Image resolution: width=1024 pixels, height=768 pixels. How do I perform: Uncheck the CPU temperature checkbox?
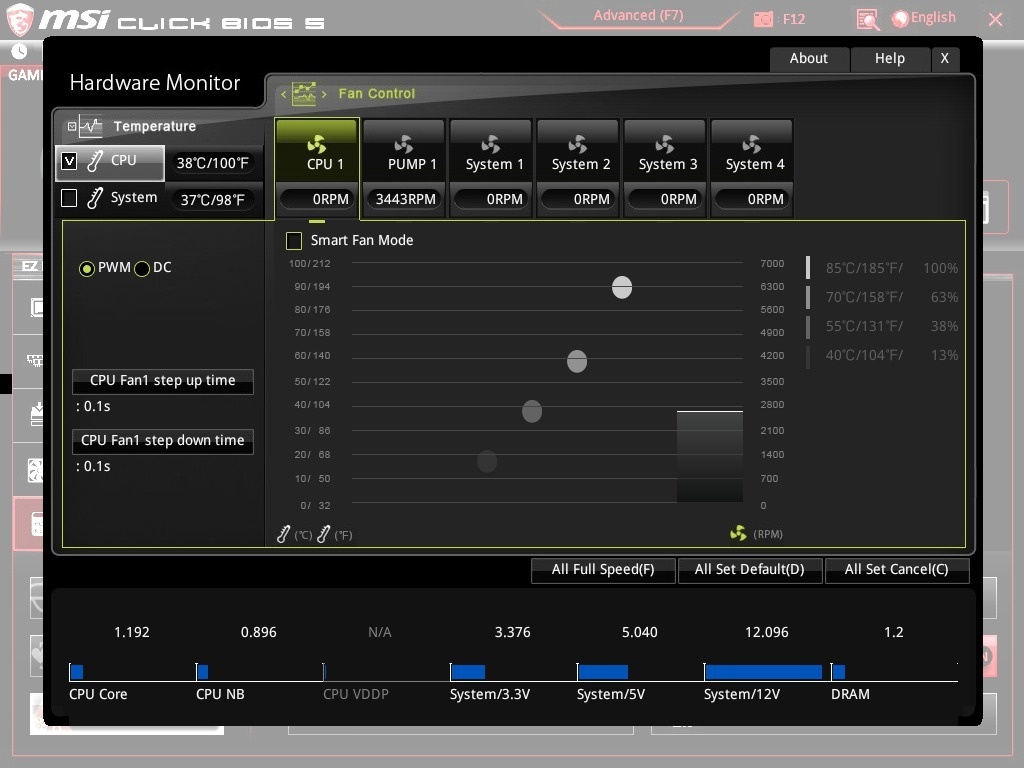(69, 161)
